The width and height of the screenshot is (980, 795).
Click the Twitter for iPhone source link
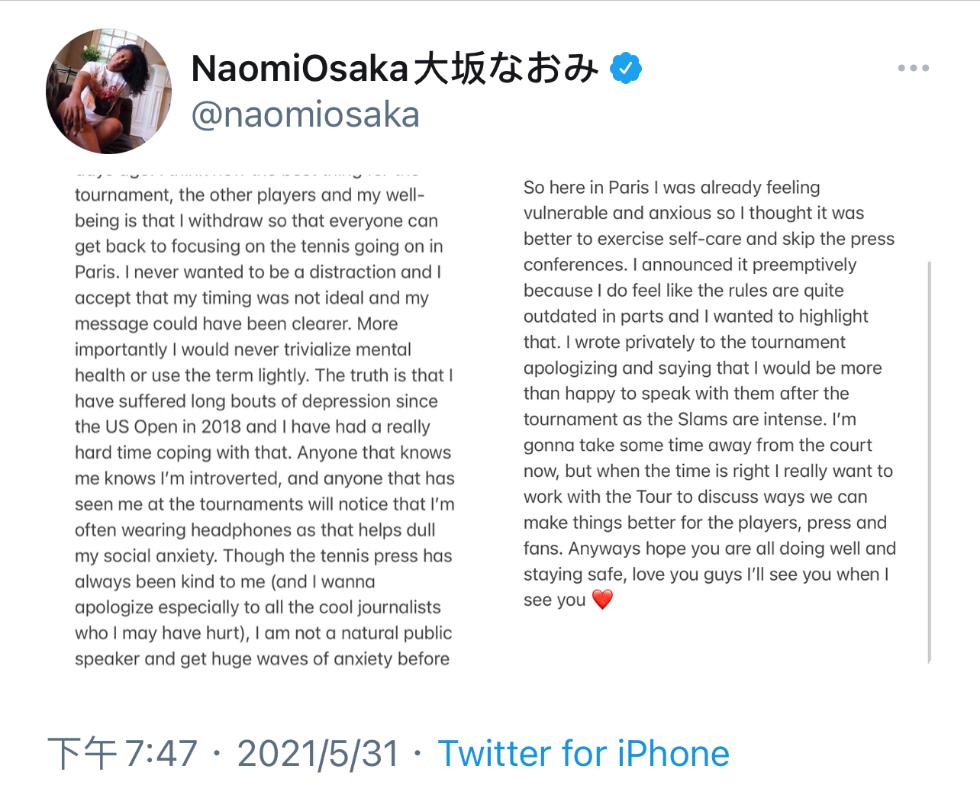(x=583, y=753)
